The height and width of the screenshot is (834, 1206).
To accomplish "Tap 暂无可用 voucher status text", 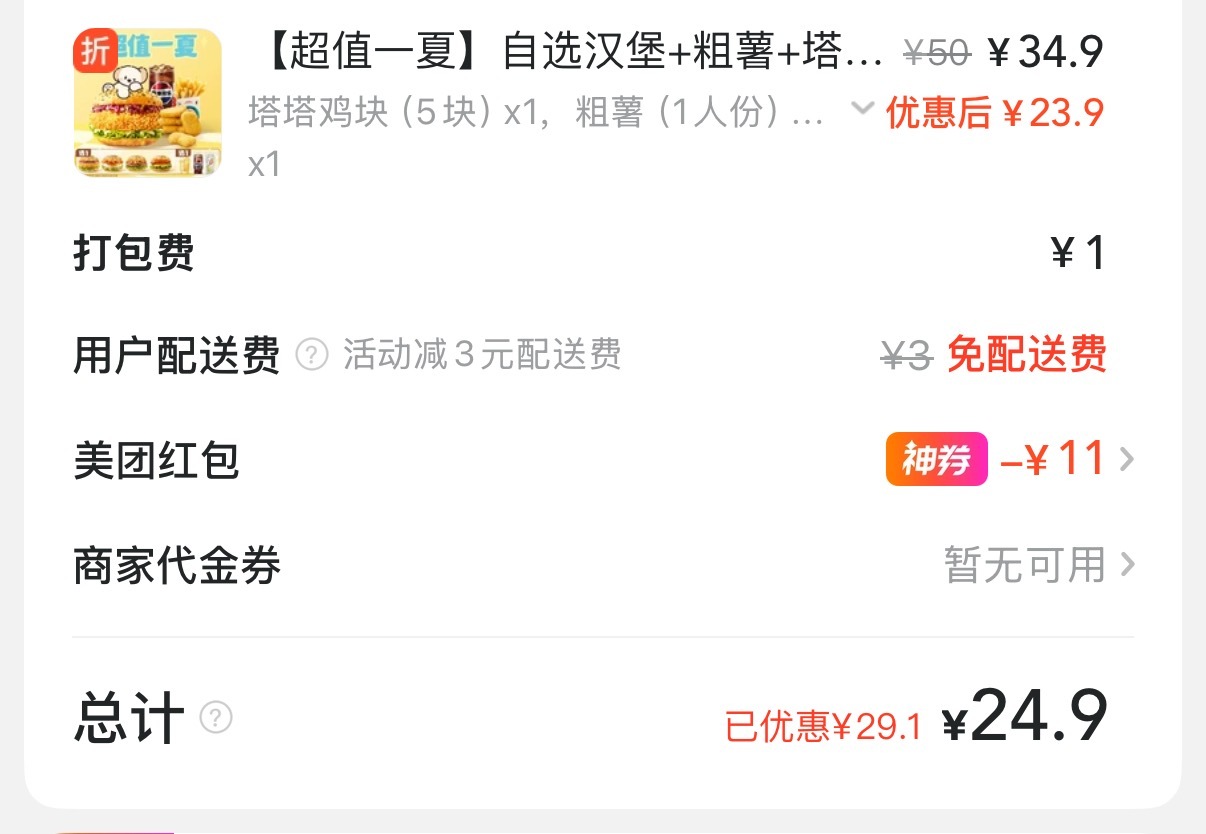I will click(x=1025, y=565).
